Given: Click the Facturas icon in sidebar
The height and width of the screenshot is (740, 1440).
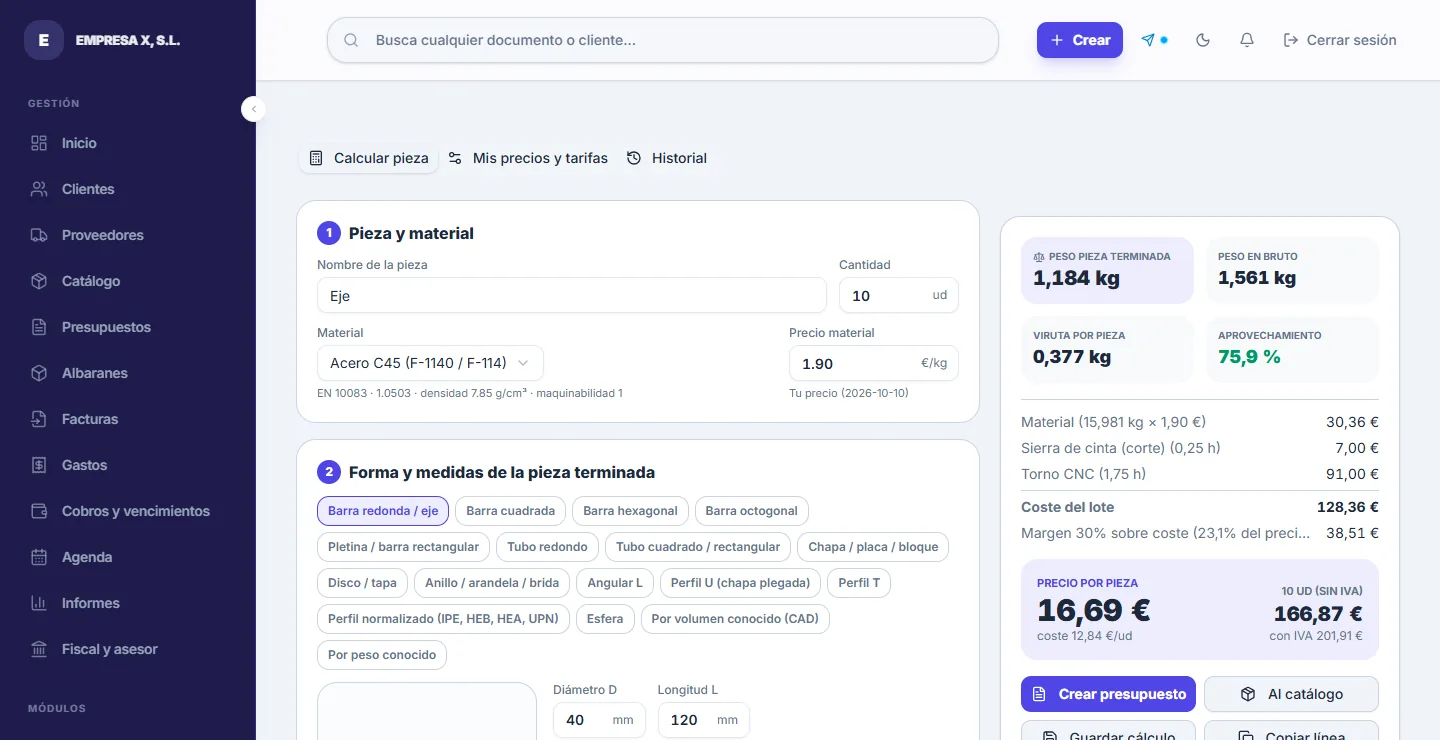Looking at the screenshot, I should (x=39, y=419).
